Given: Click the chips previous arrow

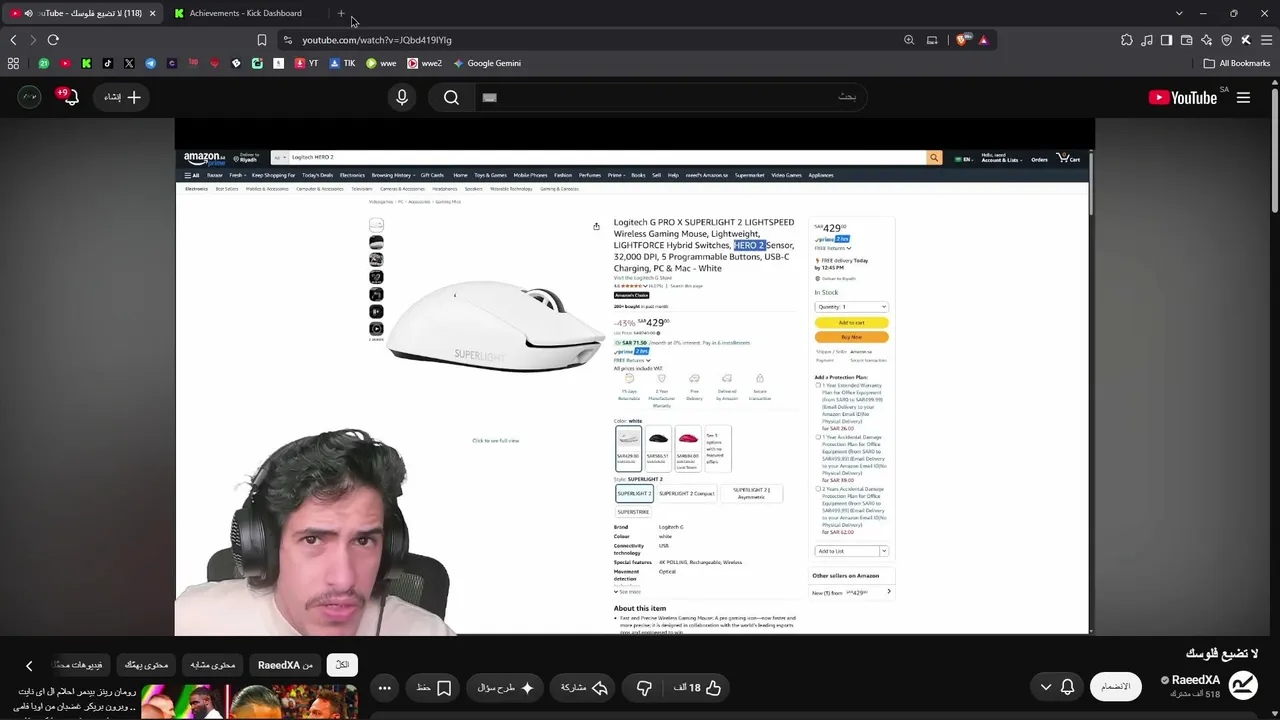Looking at the screenshot, I should (29, 666).
